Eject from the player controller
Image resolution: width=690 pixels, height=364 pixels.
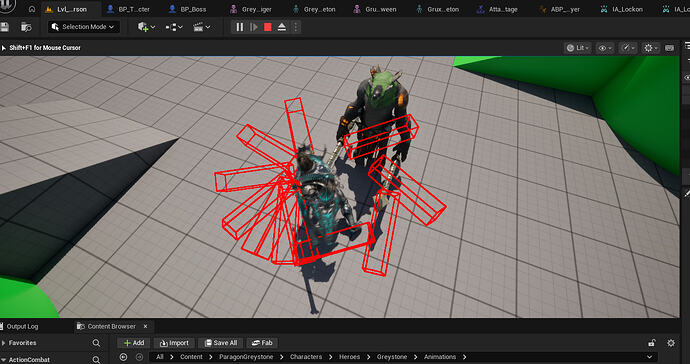point(282,27)
